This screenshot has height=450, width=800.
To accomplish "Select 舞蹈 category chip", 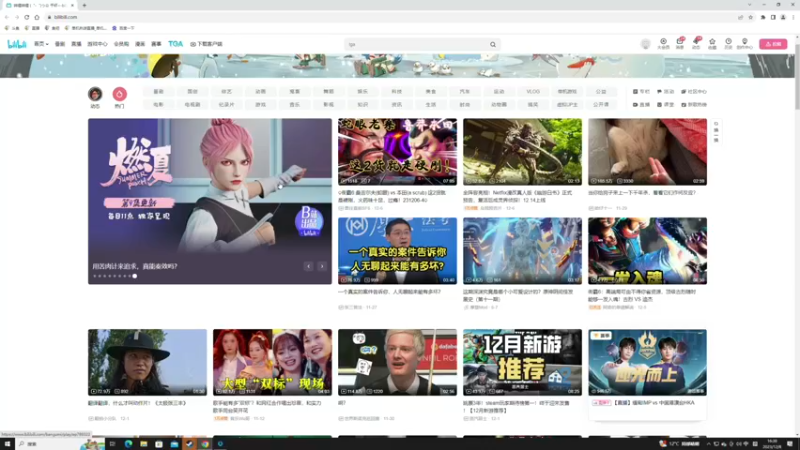I will [329, 91].
